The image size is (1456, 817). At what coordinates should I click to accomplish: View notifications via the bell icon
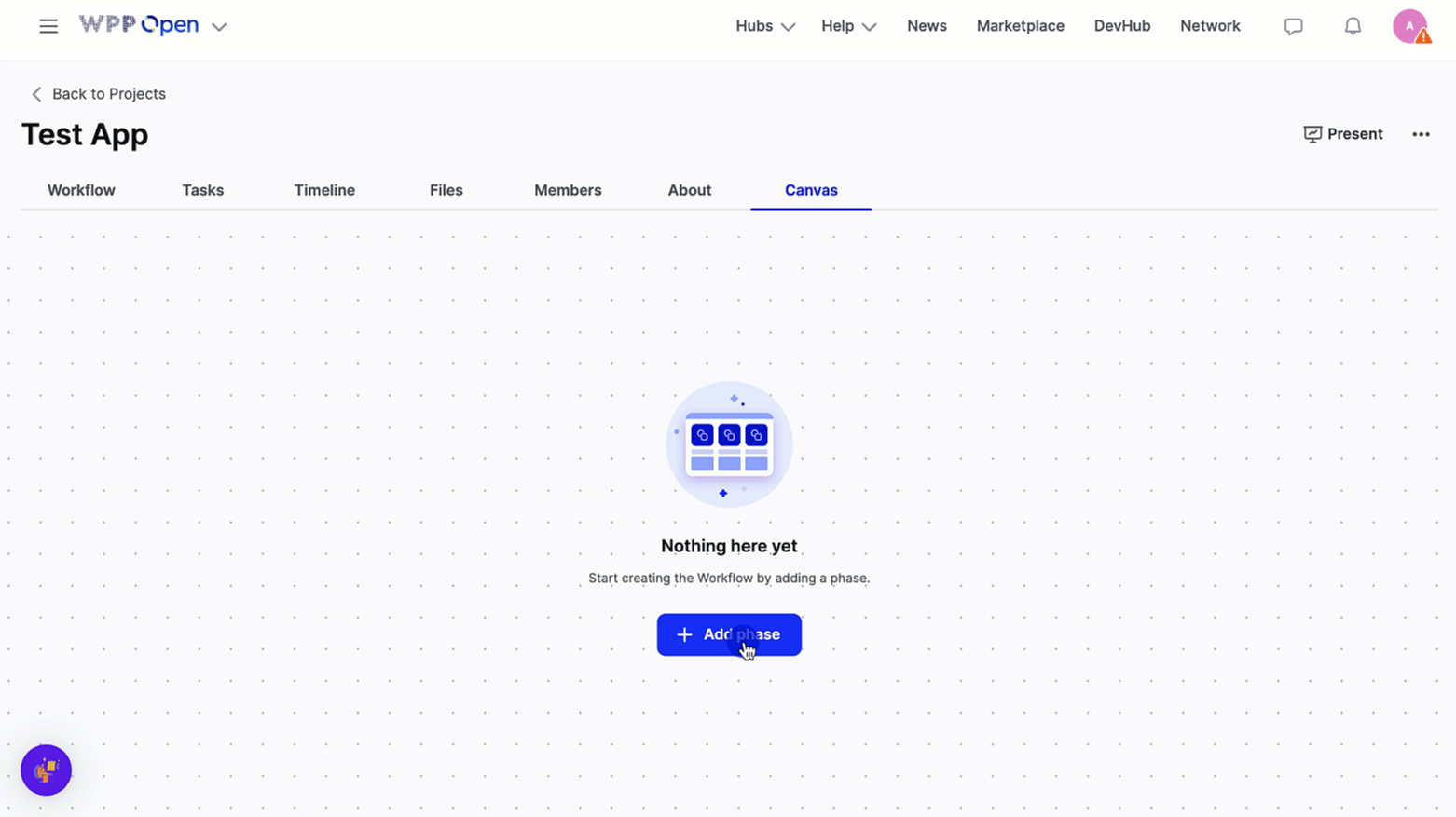tap(1353, 26)
